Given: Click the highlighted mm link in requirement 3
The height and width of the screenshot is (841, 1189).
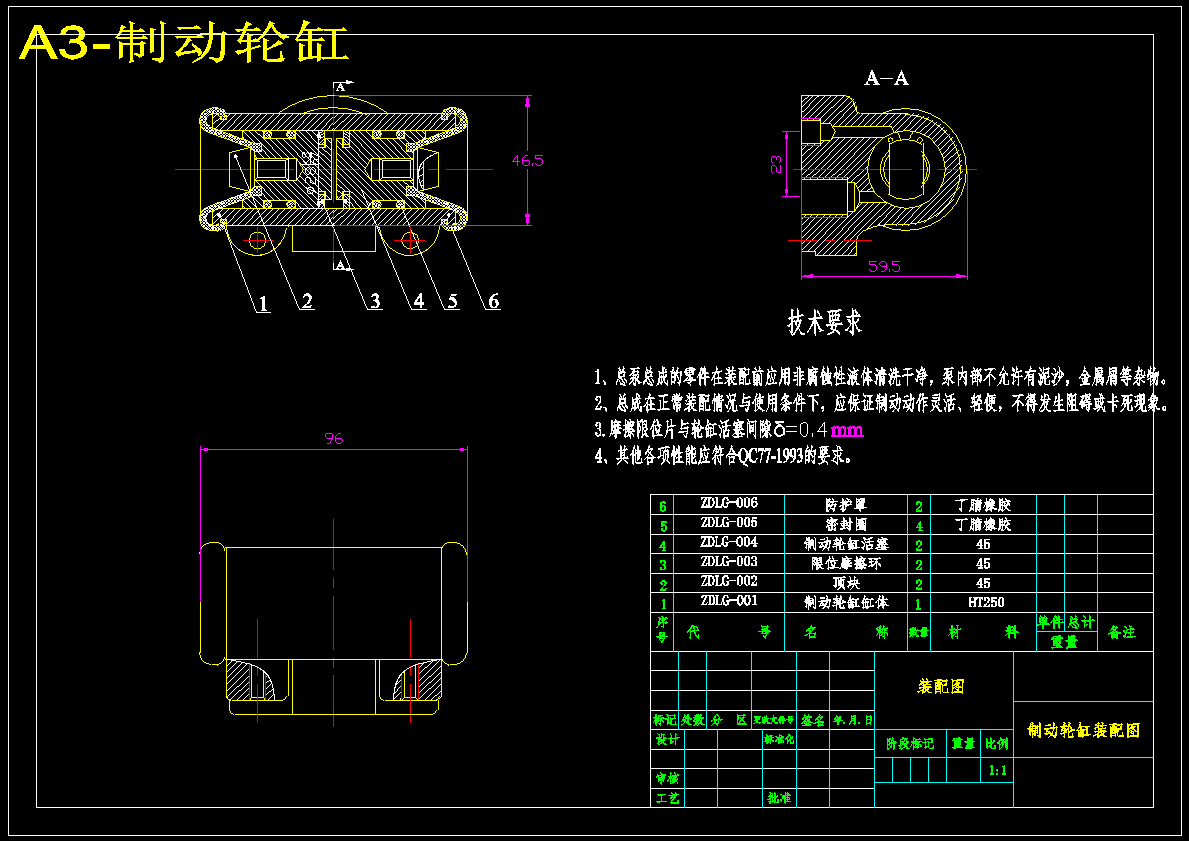Looking at the screenshot, I should (847, 430).
